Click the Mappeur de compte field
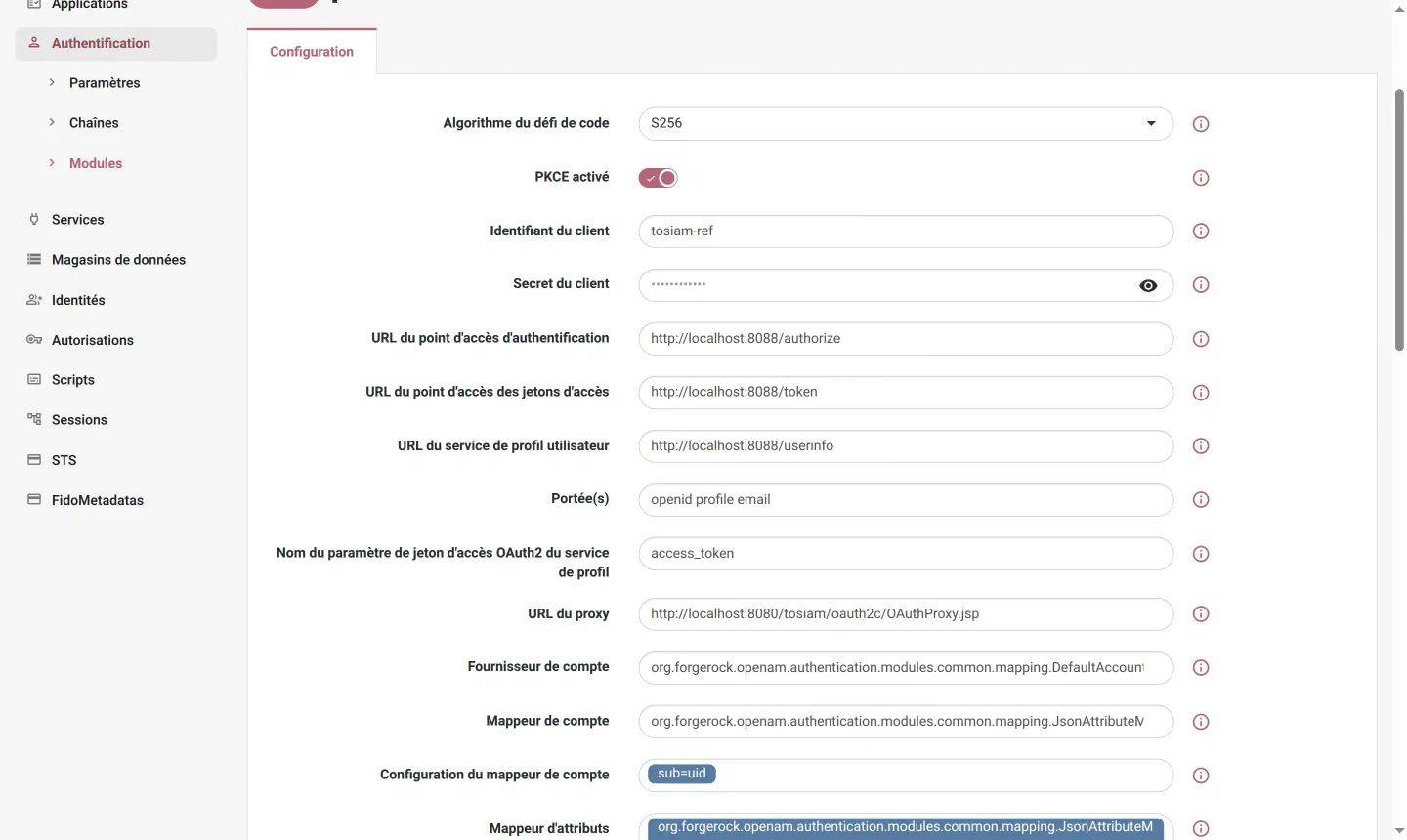1407x840 pixels. (906, 722)
